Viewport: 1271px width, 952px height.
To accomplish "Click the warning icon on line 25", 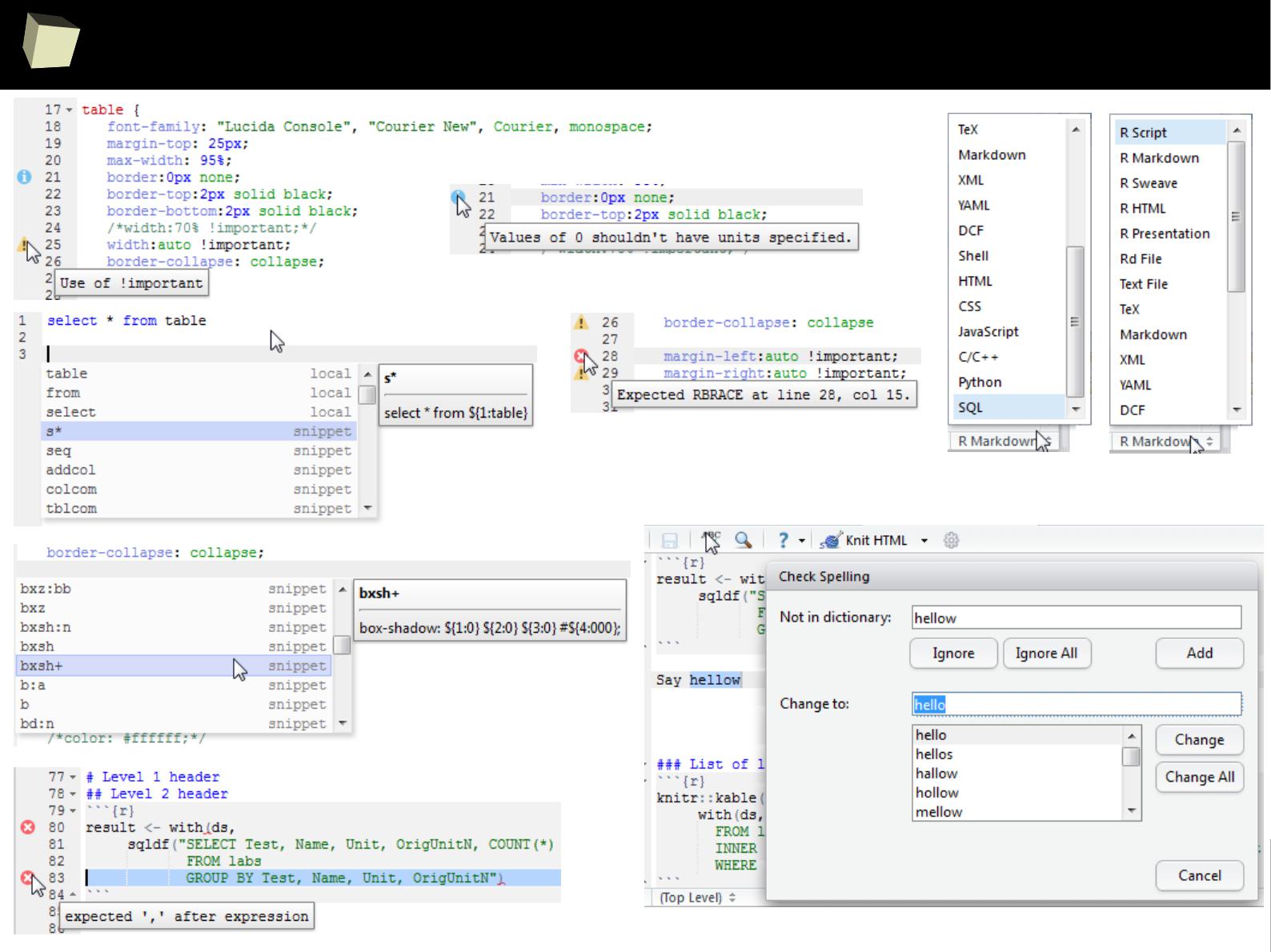I will (x=24, y=244).
